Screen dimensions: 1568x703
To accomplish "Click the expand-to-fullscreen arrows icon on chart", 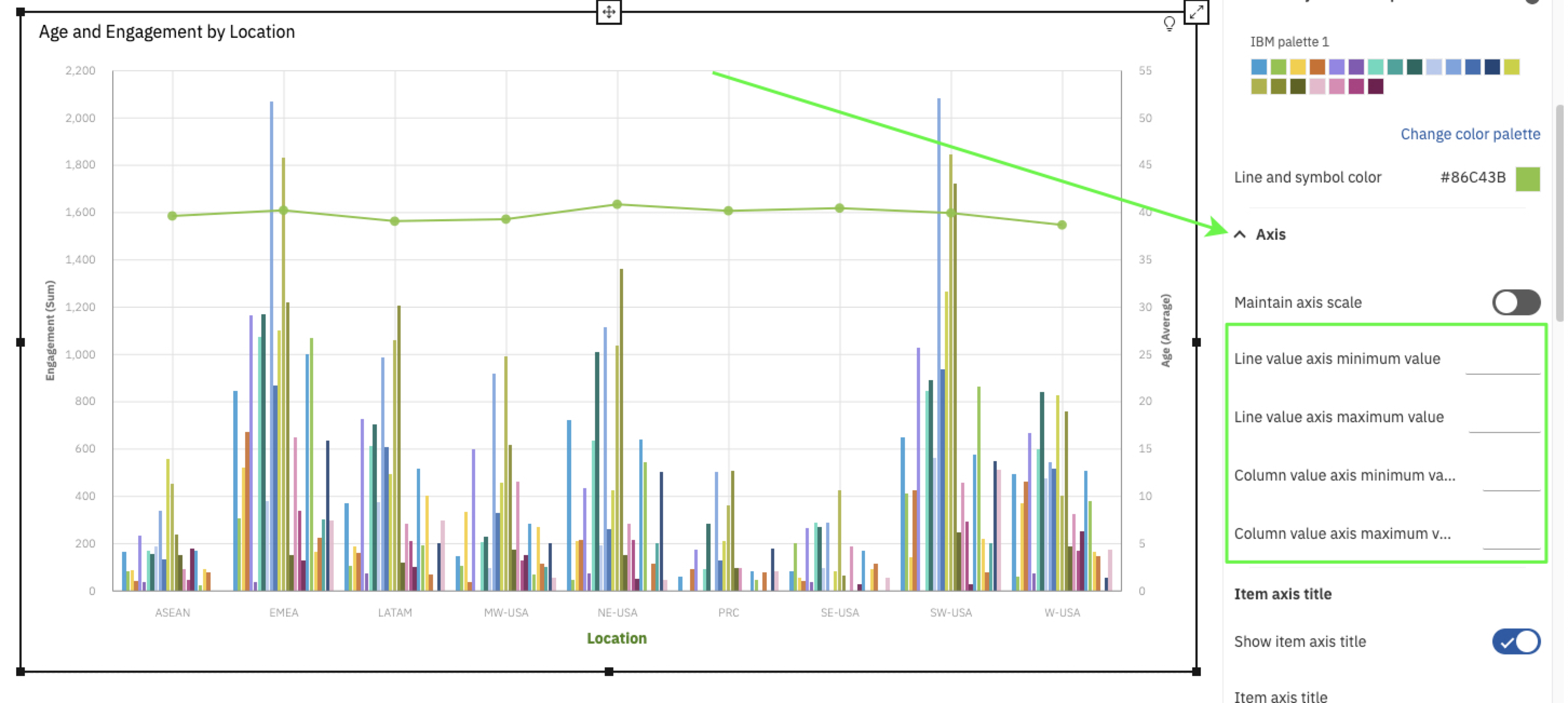I will tap(1196, 11).
